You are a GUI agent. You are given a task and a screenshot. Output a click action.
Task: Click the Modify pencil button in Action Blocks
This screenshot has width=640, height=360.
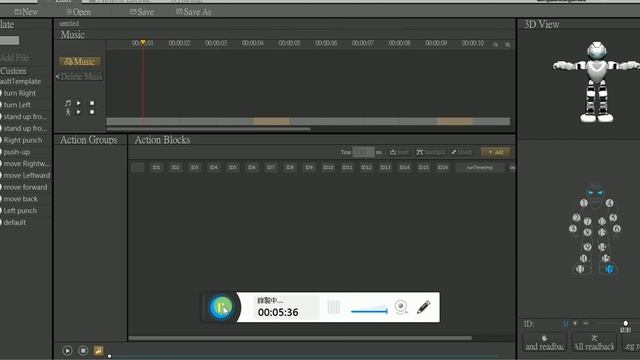(x=462, y=152)
